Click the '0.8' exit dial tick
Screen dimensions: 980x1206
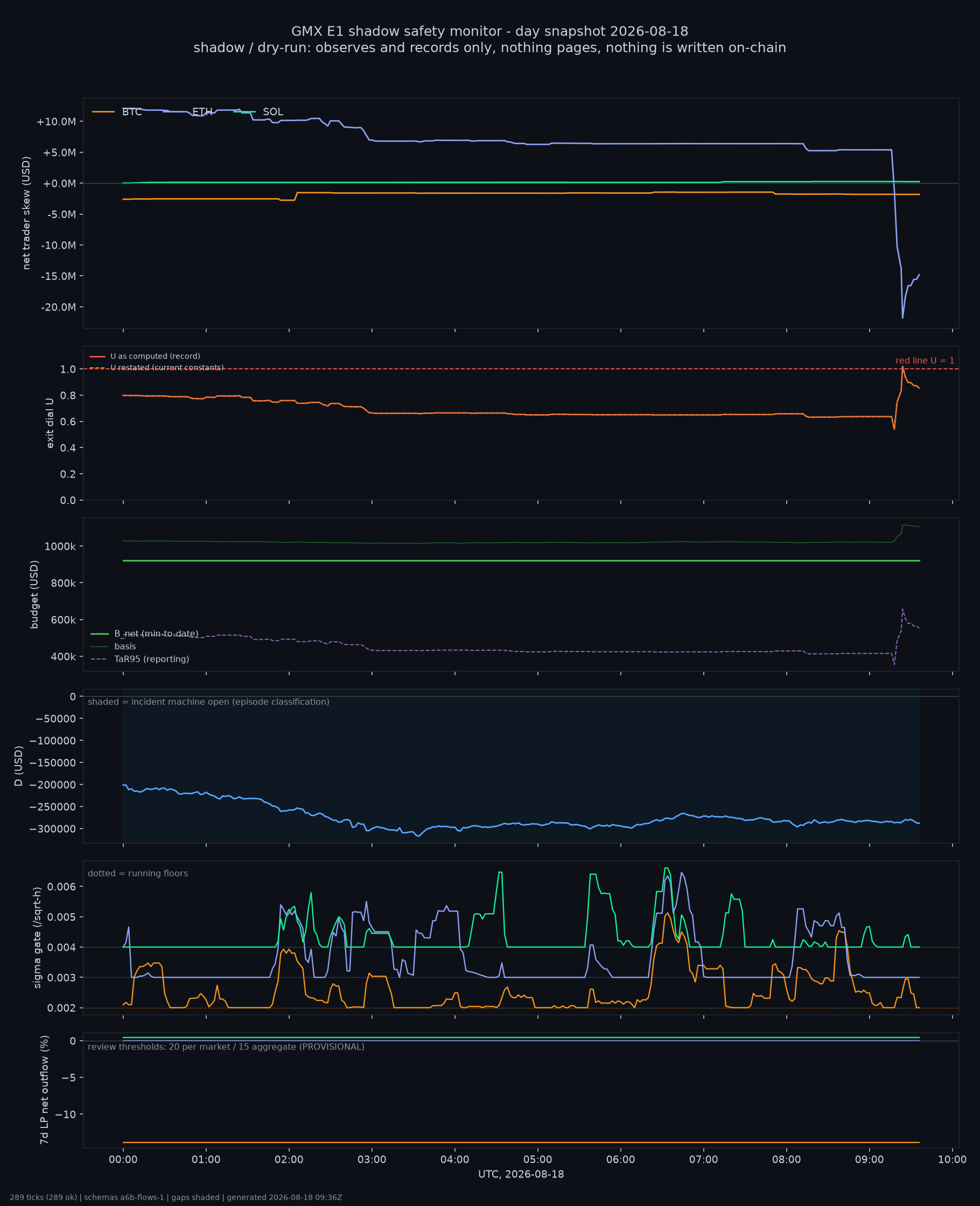[x=68, y=396]
